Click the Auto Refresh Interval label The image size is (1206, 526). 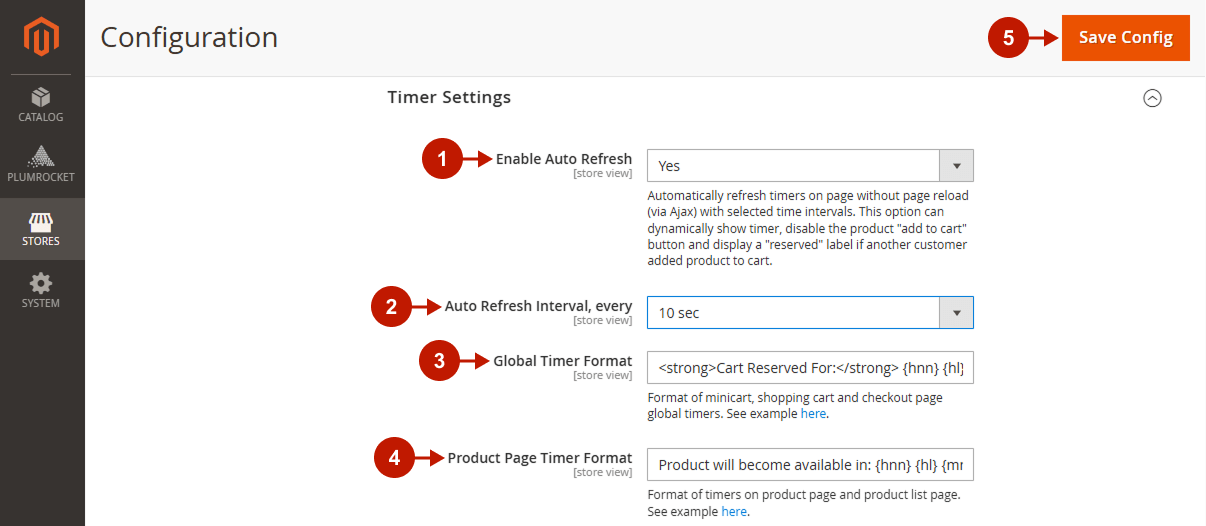coord(538,307)
